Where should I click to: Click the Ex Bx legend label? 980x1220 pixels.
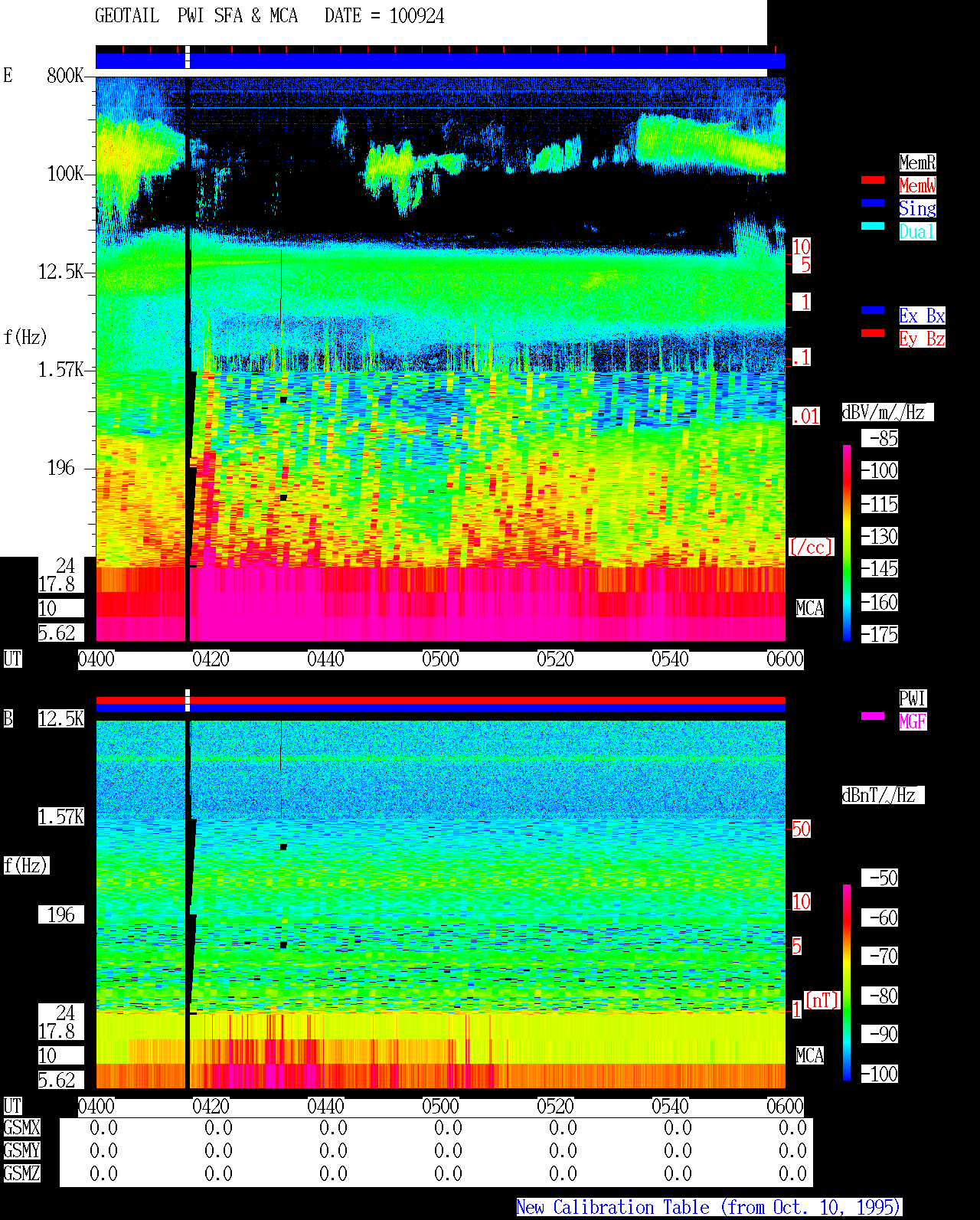pos(922,316)
